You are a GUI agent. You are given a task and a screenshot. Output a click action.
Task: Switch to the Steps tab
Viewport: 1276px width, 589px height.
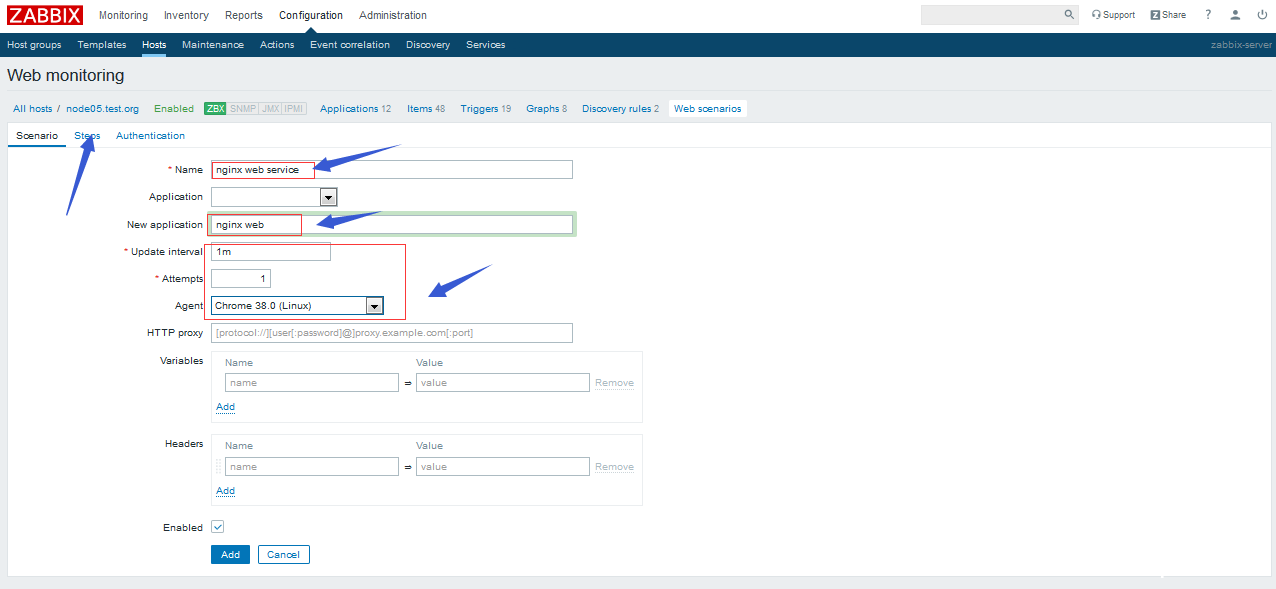tap(87, 135)
